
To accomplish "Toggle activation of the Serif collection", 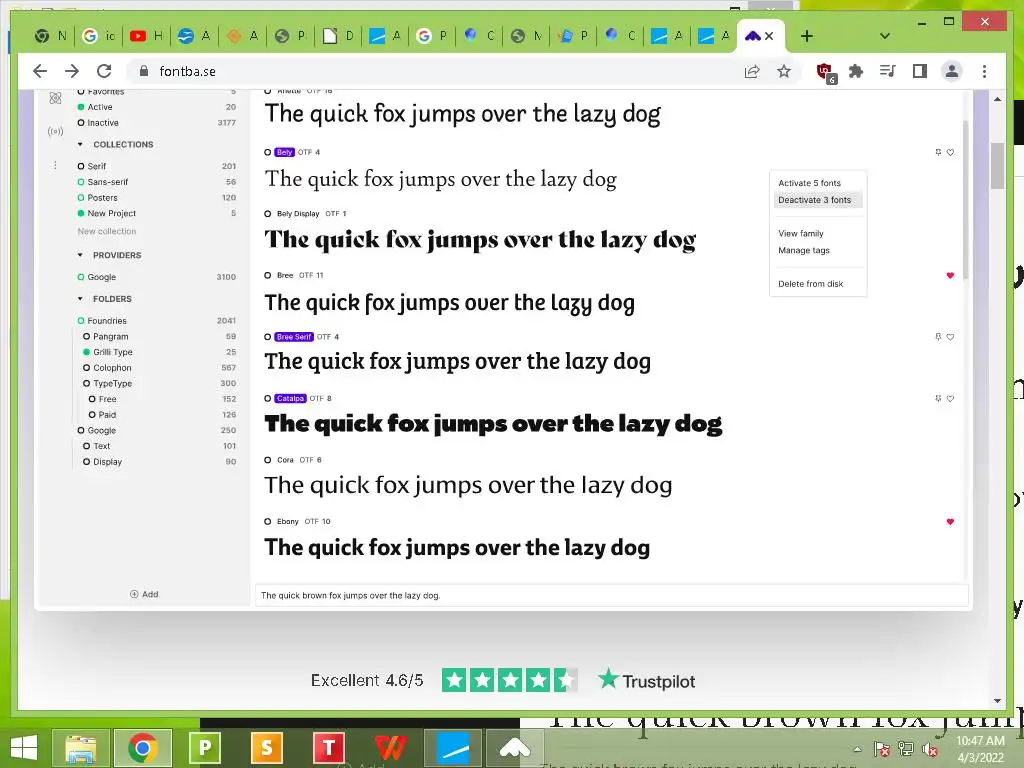I will [81, 166].
